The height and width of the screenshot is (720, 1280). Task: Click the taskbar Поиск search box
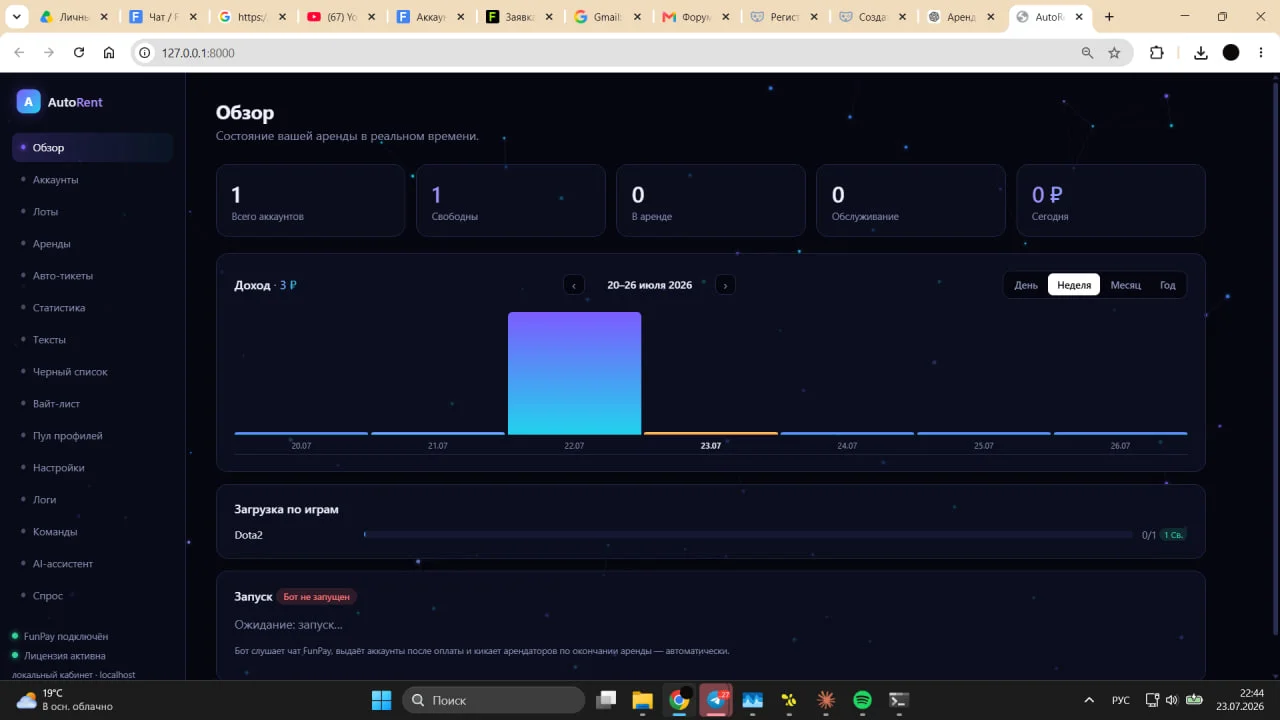493,700
